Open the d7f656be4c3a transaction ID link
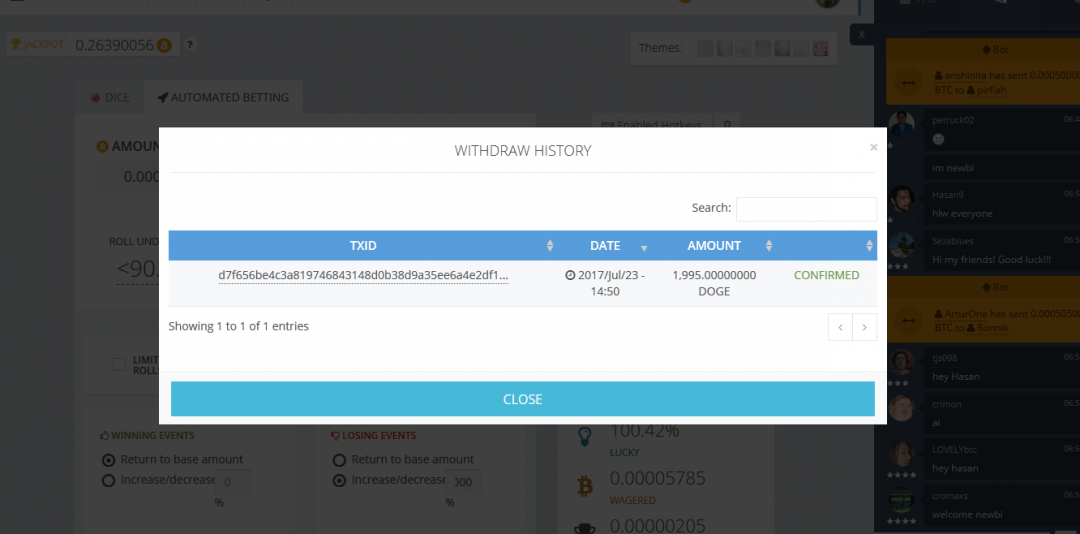This screenshot has width=1080, height=534. point(363,275)
